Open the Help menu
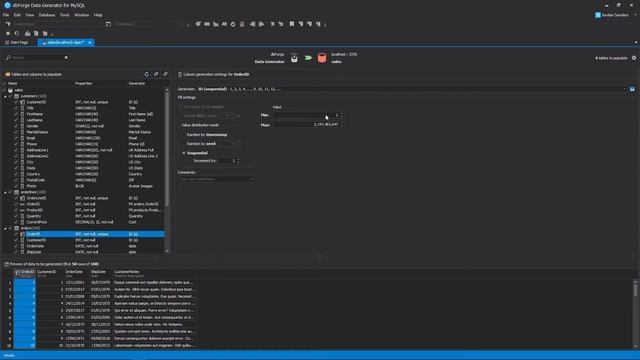This screenshot has height=360, width=640. 98,15
